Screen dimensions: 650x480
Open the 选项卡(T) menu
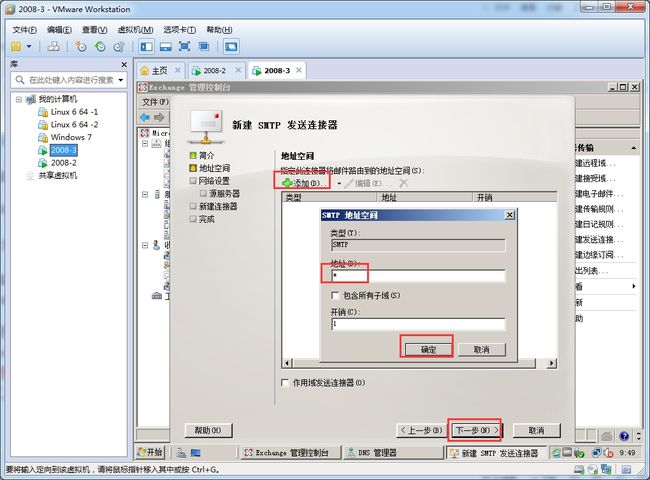179,30
